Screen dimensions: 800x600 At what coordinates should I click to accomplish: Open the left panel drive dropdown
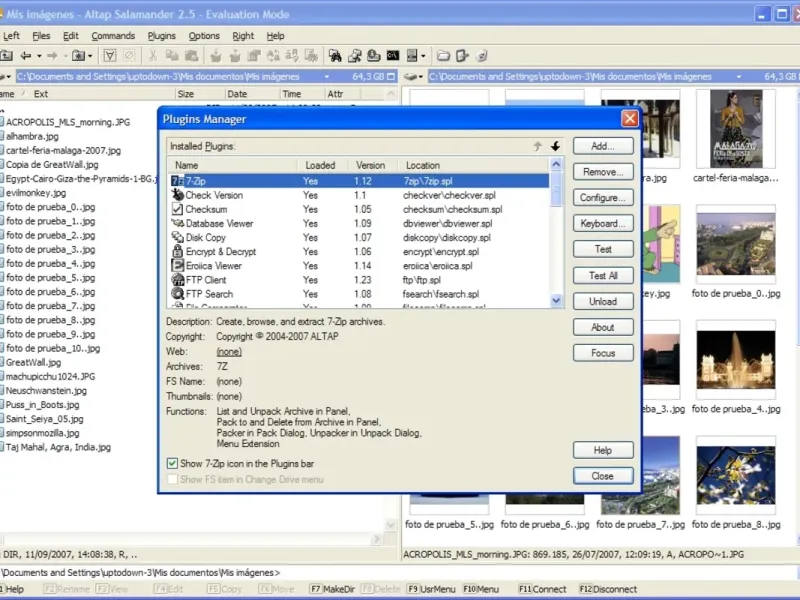[x=7, y=76]
